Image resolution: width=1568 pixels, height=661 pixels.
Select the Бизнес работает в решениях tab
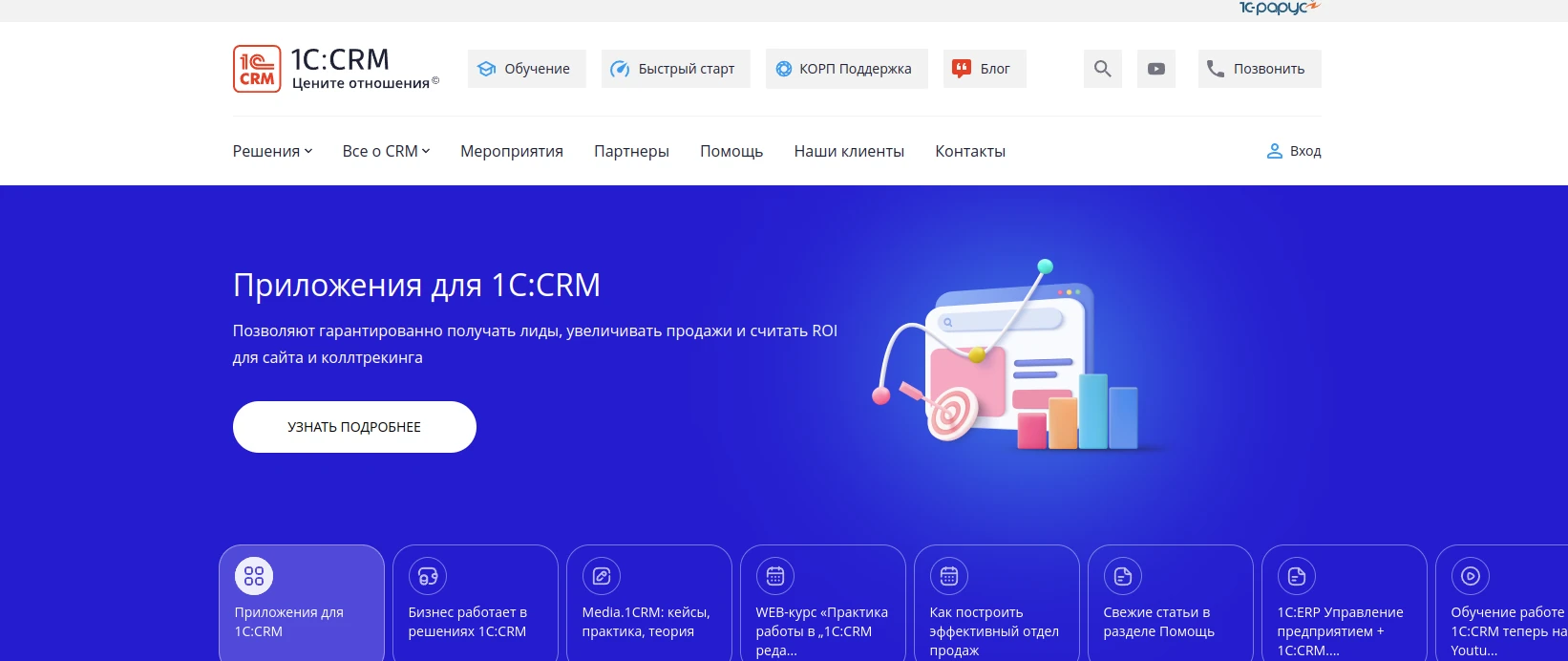coord(476,603)
